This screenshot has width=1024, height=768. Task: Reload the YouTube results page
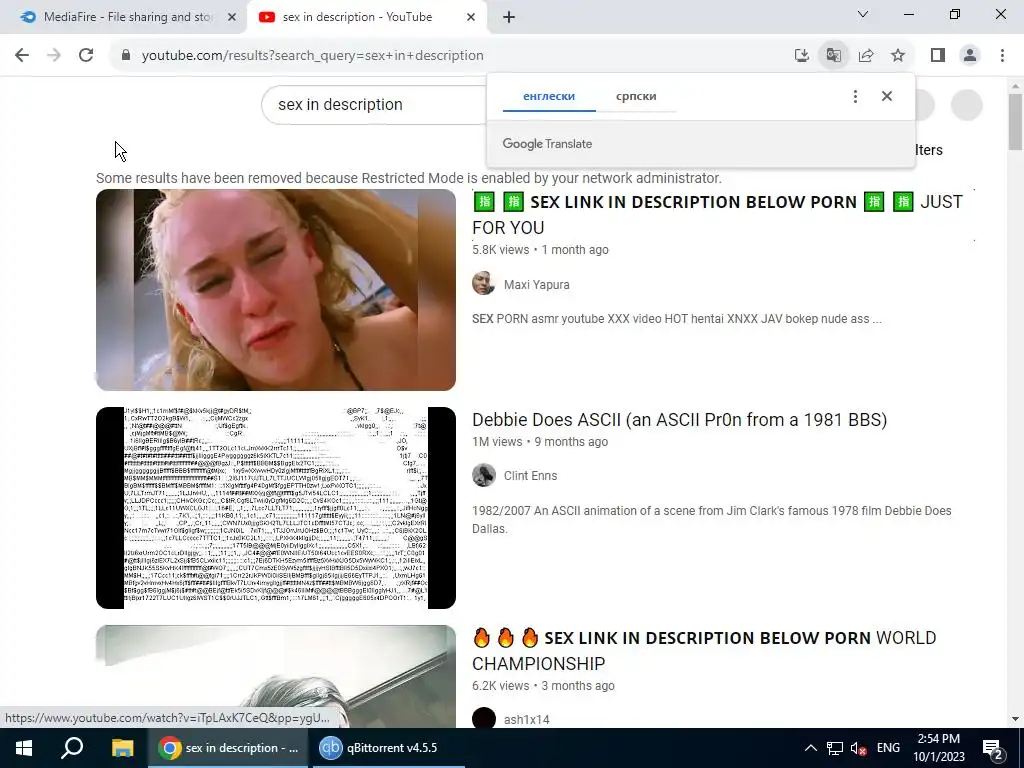tap(86, 56)
